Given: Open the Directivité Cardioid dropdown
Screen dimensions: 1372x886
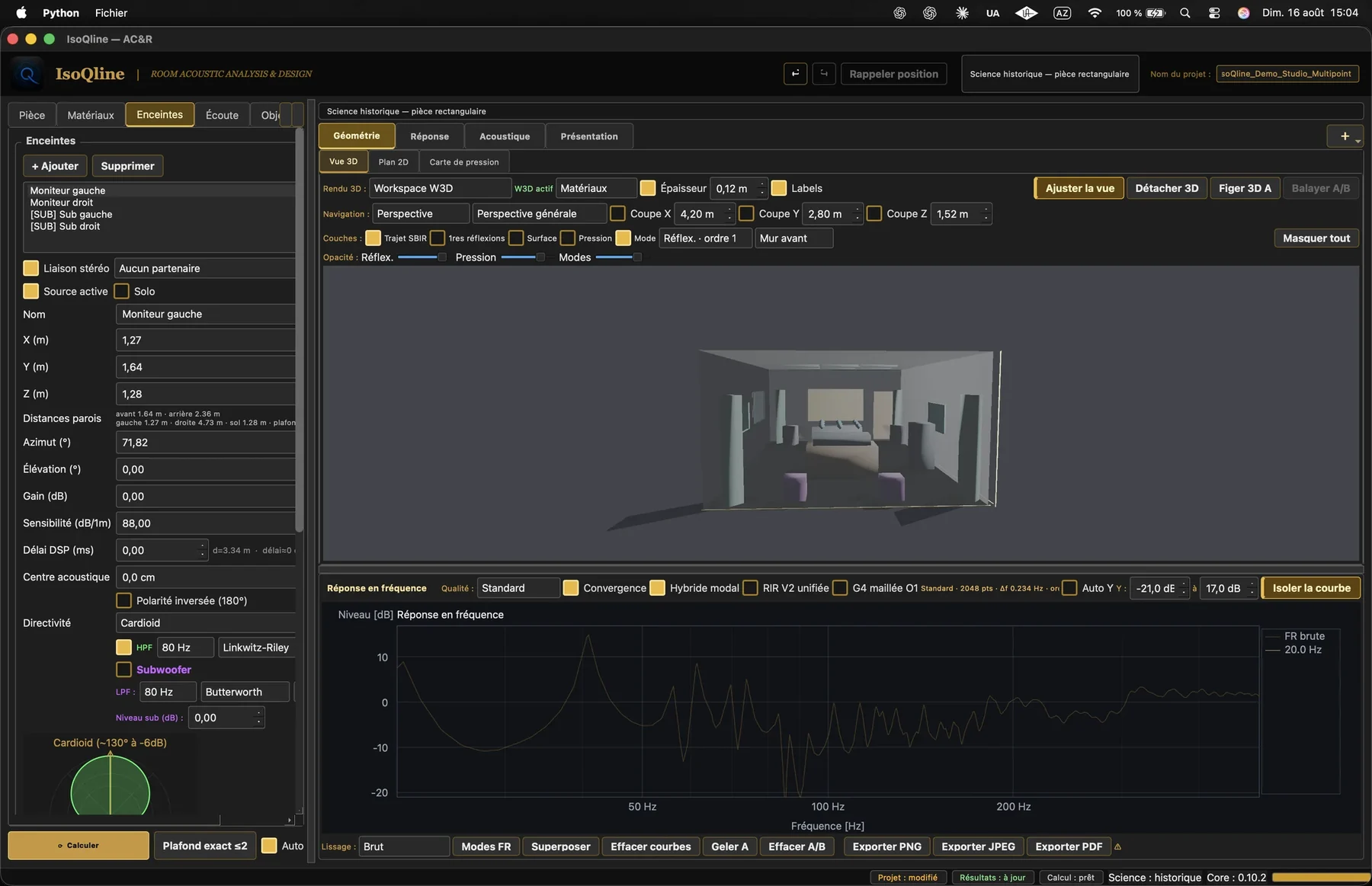Looking at the screenshot, I should [x=206, y=623].
